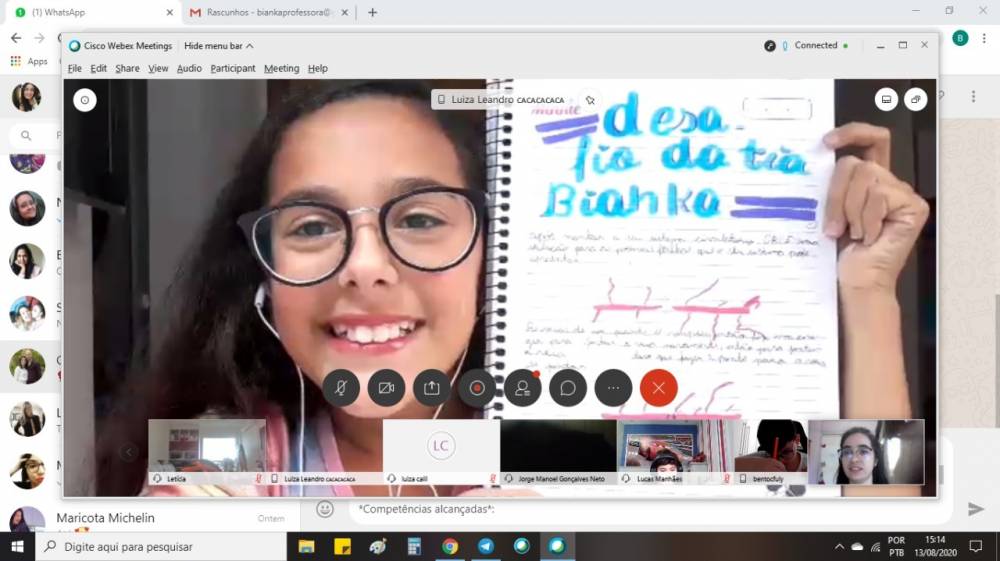Screen dimensions: 1000x561
Task: Switch video layout view icon
Action: tap(886, 99)
